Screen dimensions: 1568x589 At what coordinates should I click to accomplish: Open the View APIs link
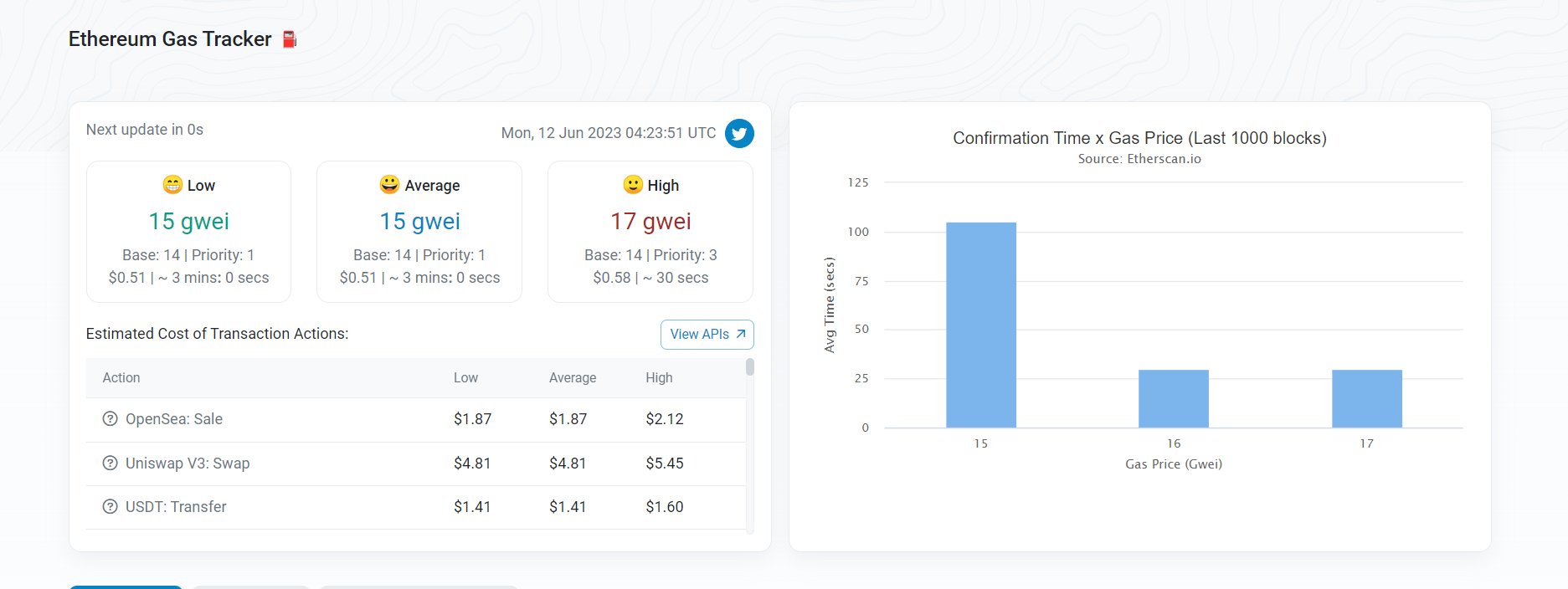click(x=707, y=335)
